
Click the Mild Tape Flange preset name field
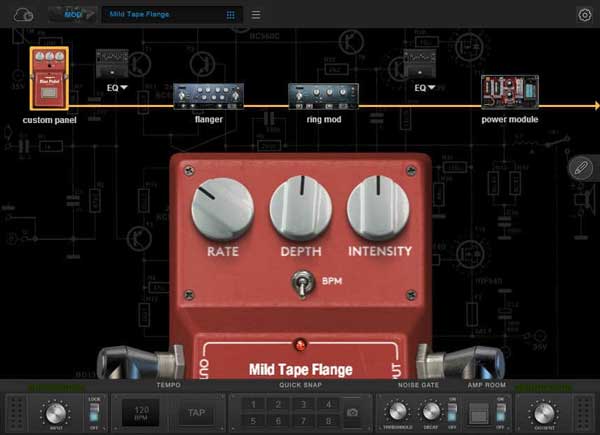coord(172,15)
